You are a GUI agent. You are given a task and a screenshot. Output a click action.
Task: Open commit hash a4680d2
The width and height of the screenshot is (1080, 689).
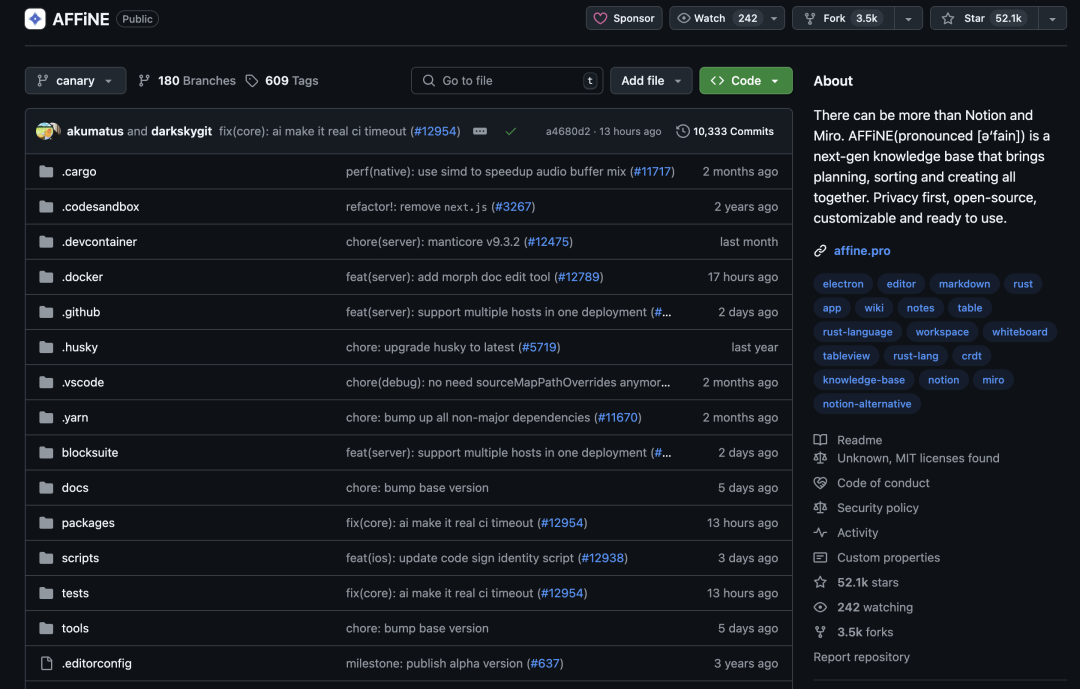(x=568, y=131)
